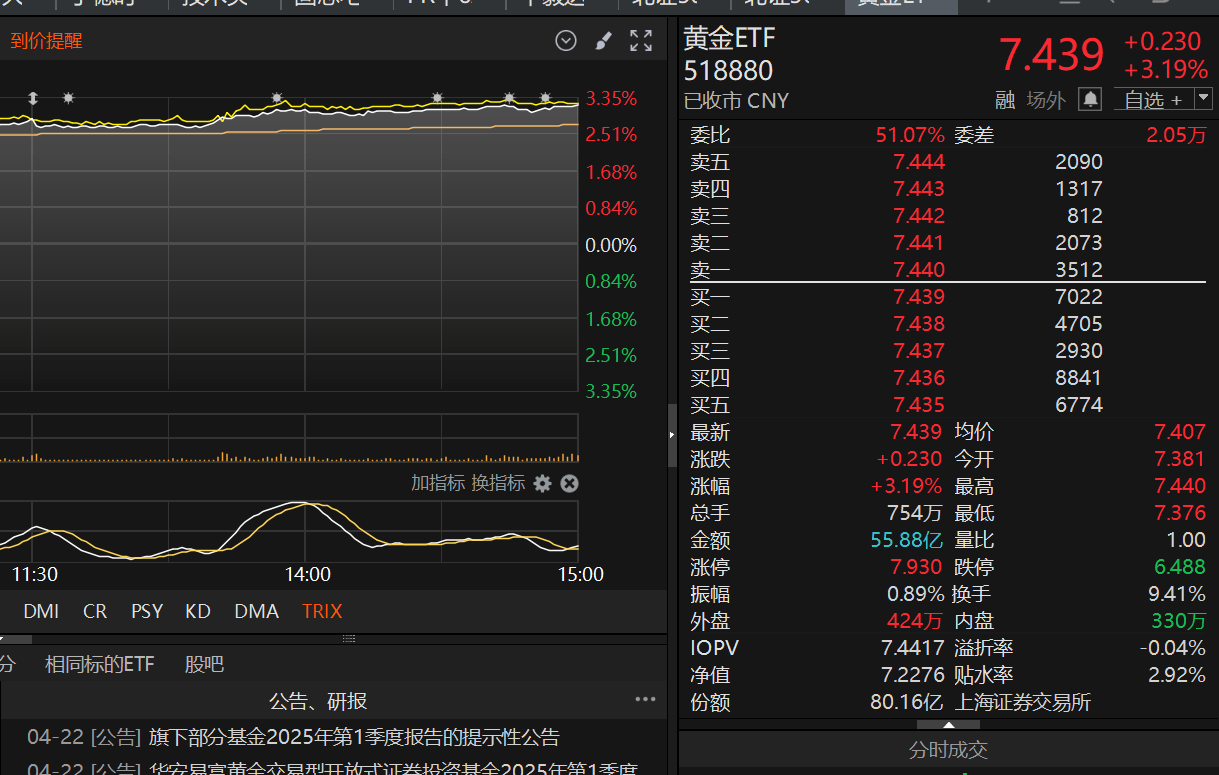
Task: Expand the bottom panel splitter handle
Action: click(348, 638)
